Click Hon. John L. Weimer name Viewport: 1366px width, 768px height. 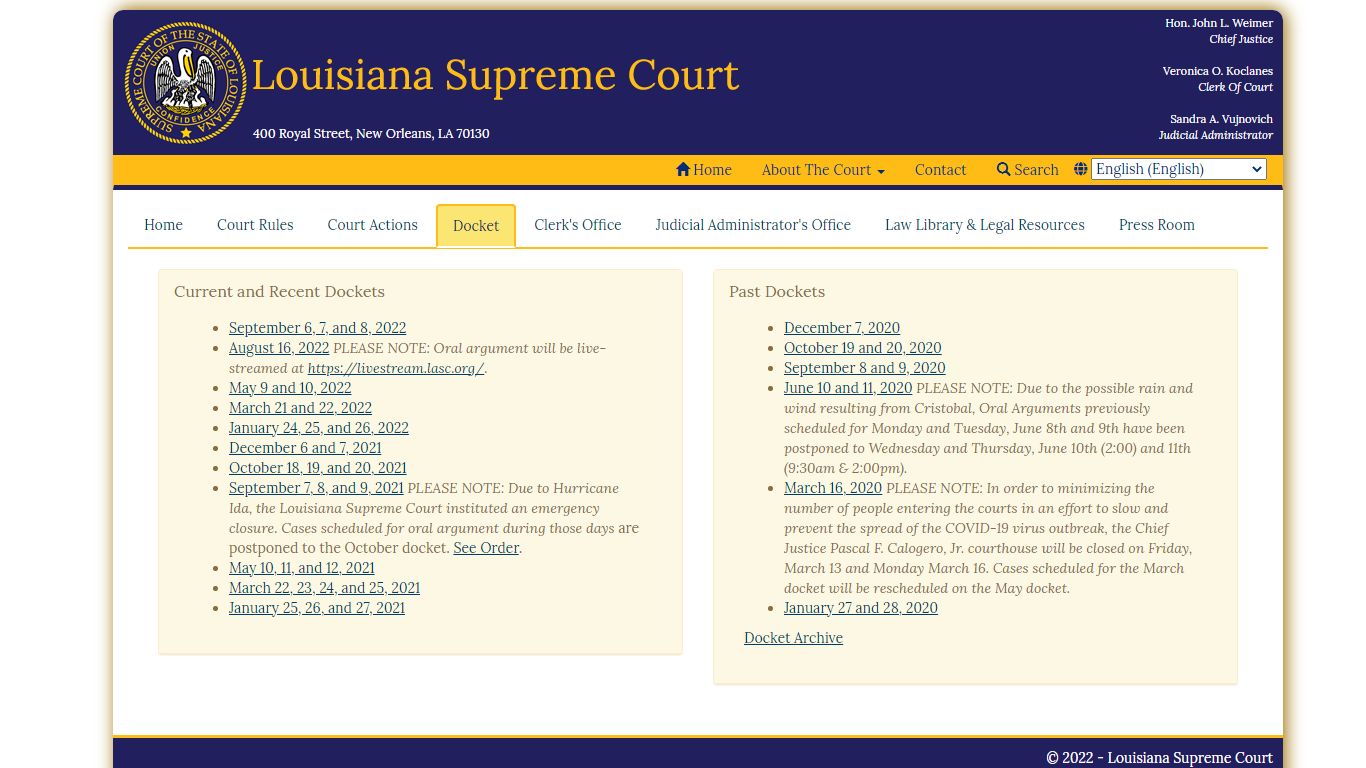[1219, 23]
